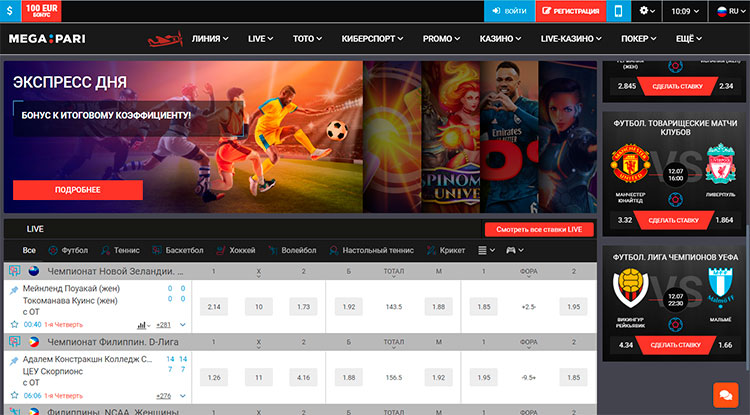Click the Войти login button
Viewport: 750px width, 415px height.
click(x=509, y=11)
